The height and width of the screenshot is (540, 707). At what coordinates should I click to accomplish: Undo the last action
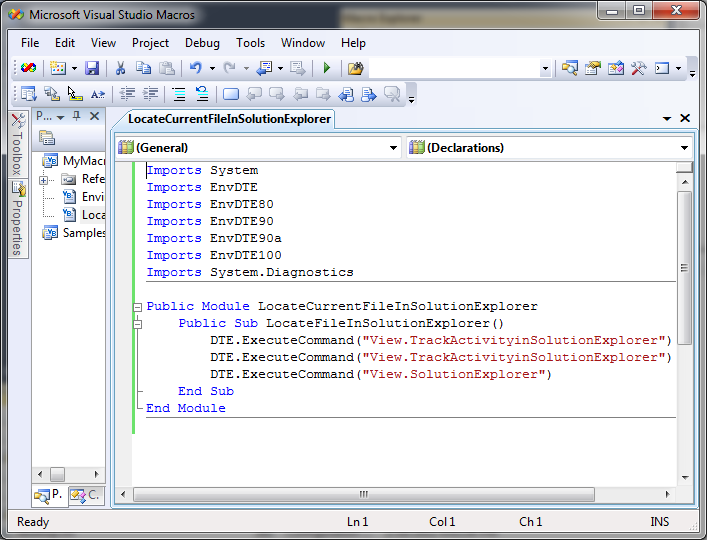196,69
